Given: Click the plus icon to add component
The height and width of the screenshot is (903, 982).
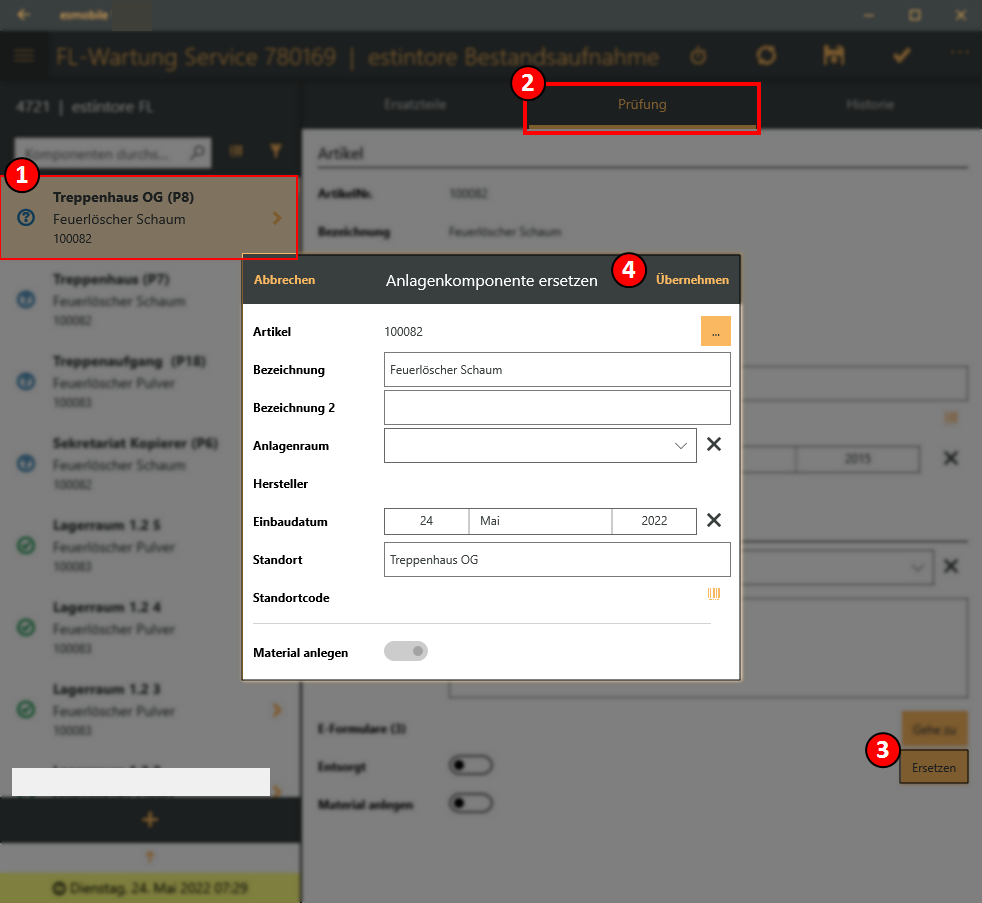Looking at the screenshot, I should tap(150, 820).
